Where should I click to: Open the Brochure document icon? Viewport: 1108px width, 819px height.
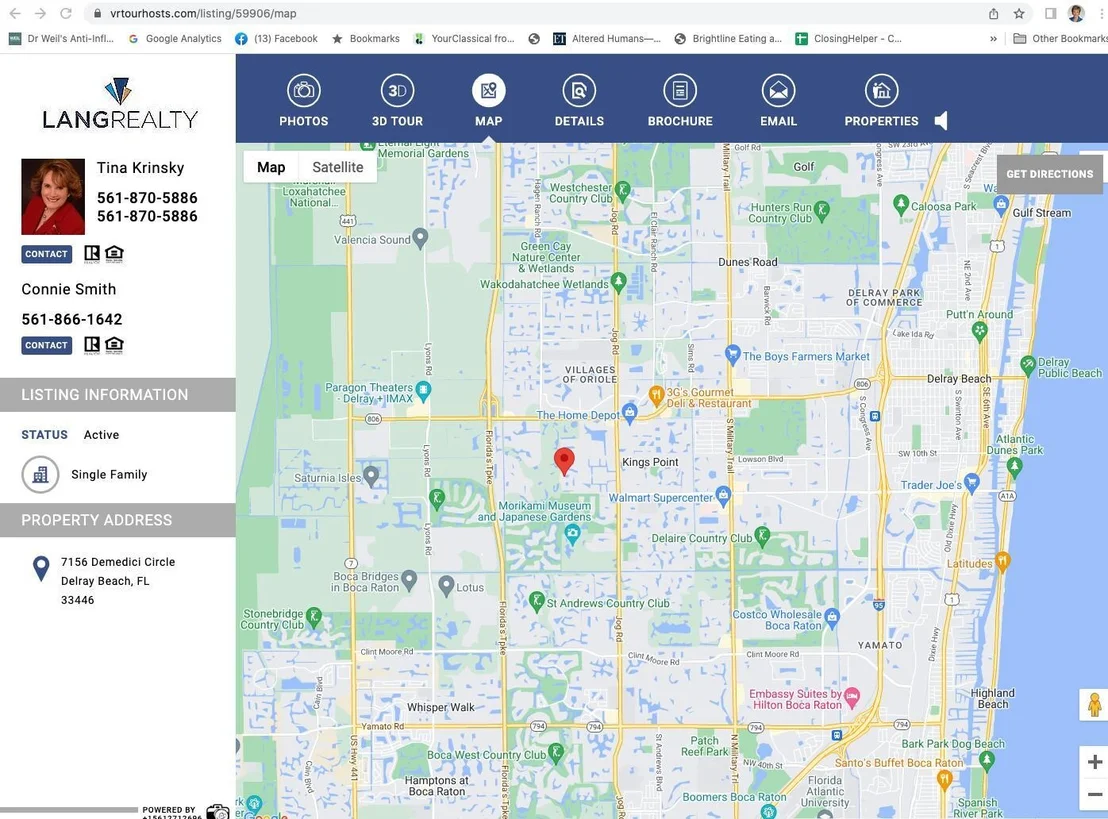click(x=680, y=91)
